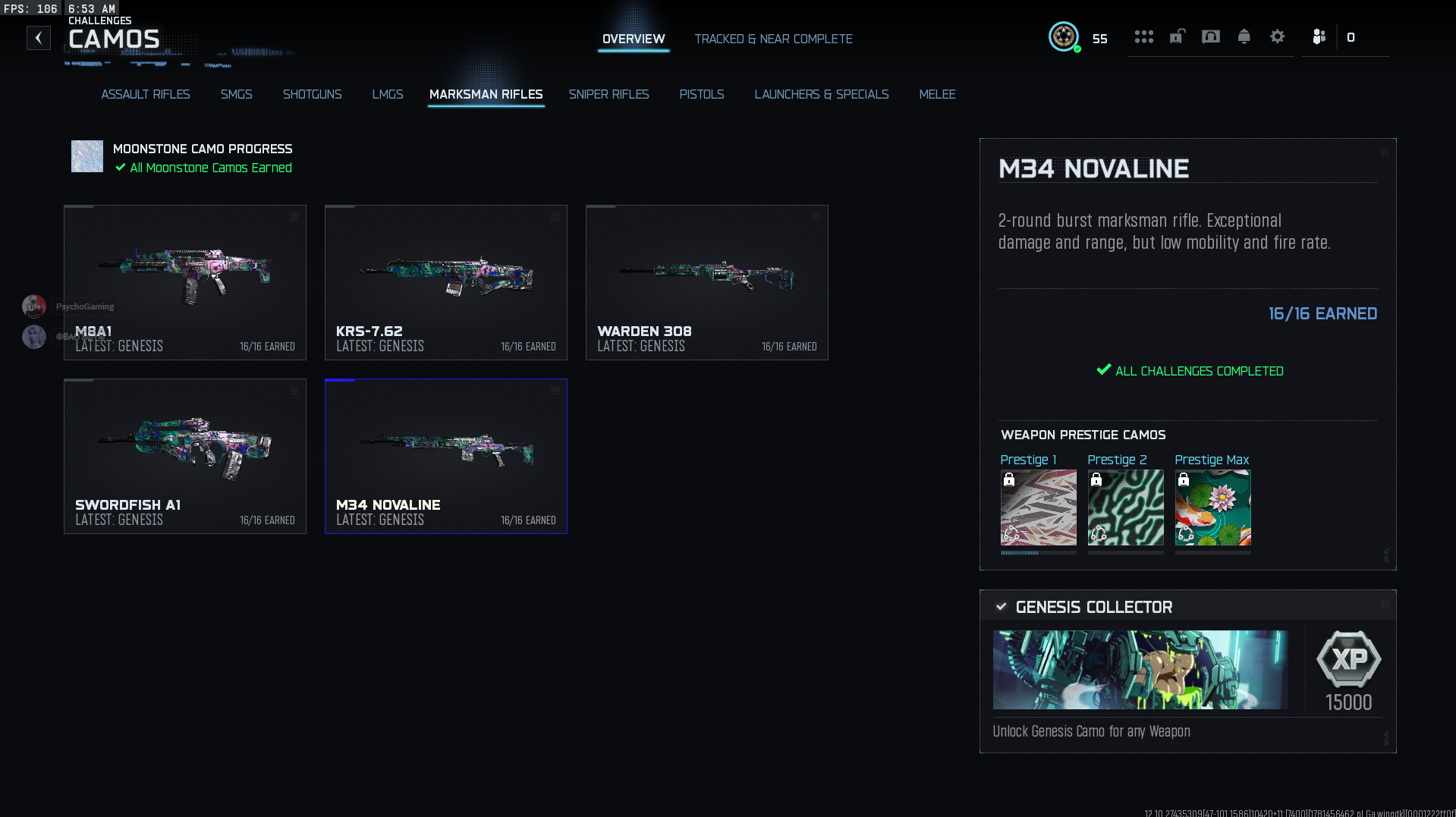The image size is (1456, 817).
Task: Click the lock icon on Prestige Max camo
Action: click(1183, 479)
